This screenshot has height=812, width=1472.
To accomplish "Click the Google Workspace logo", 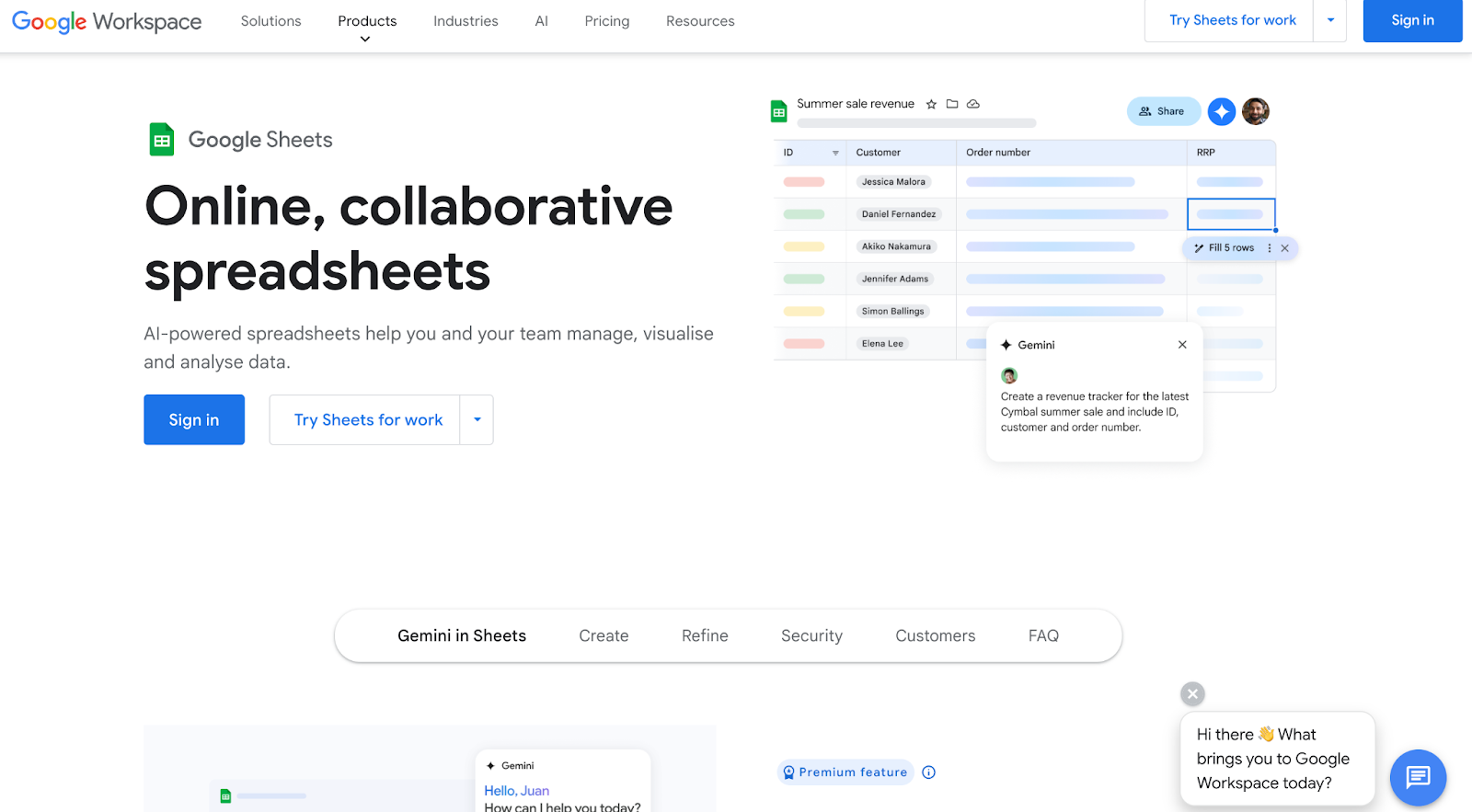I will coord(107,21).
